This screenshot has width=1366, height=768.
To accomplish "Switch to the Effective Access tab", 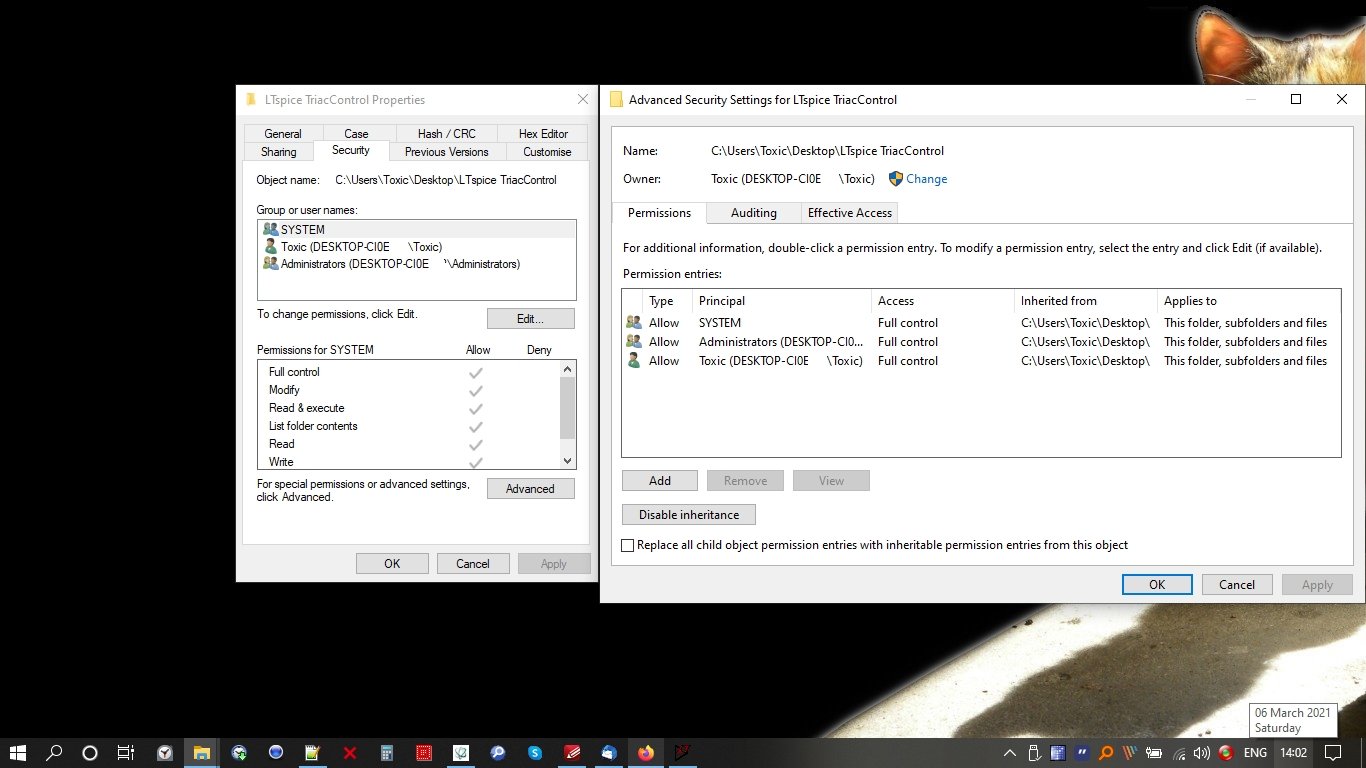I will (x=850, y=213).
